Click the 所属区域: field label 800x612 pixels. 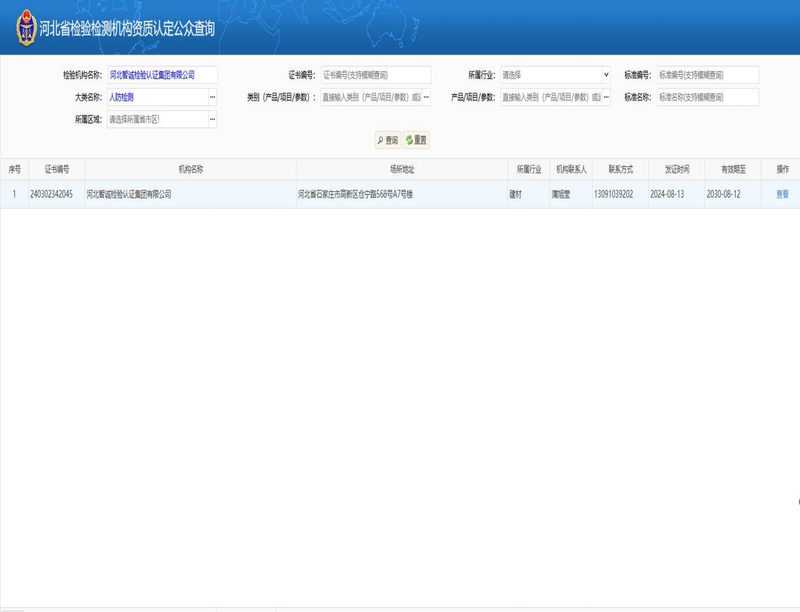pos(88,119)
